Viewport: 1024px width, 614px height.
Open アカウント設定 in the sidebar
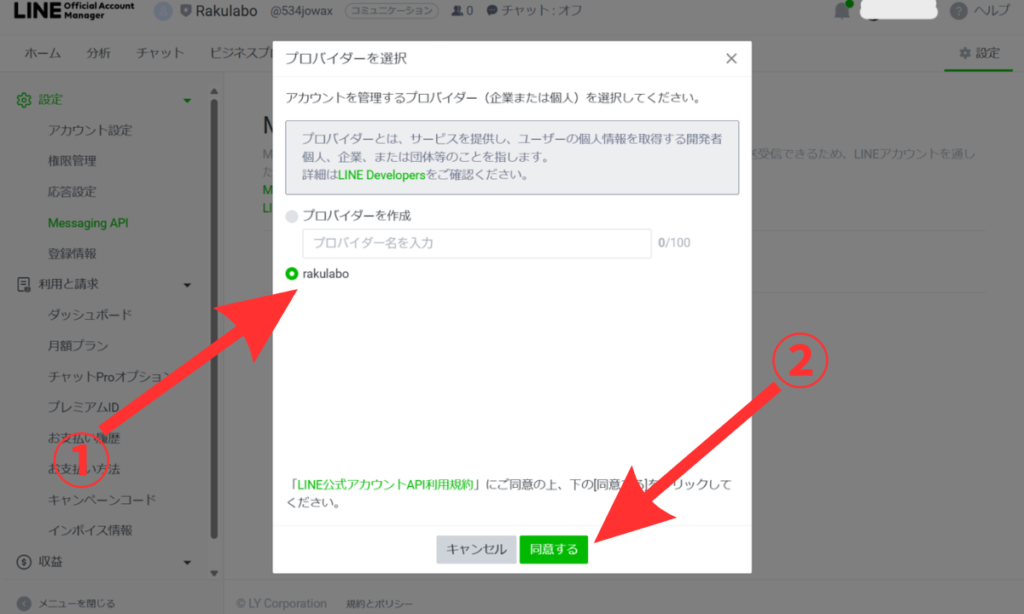(89, 131)
